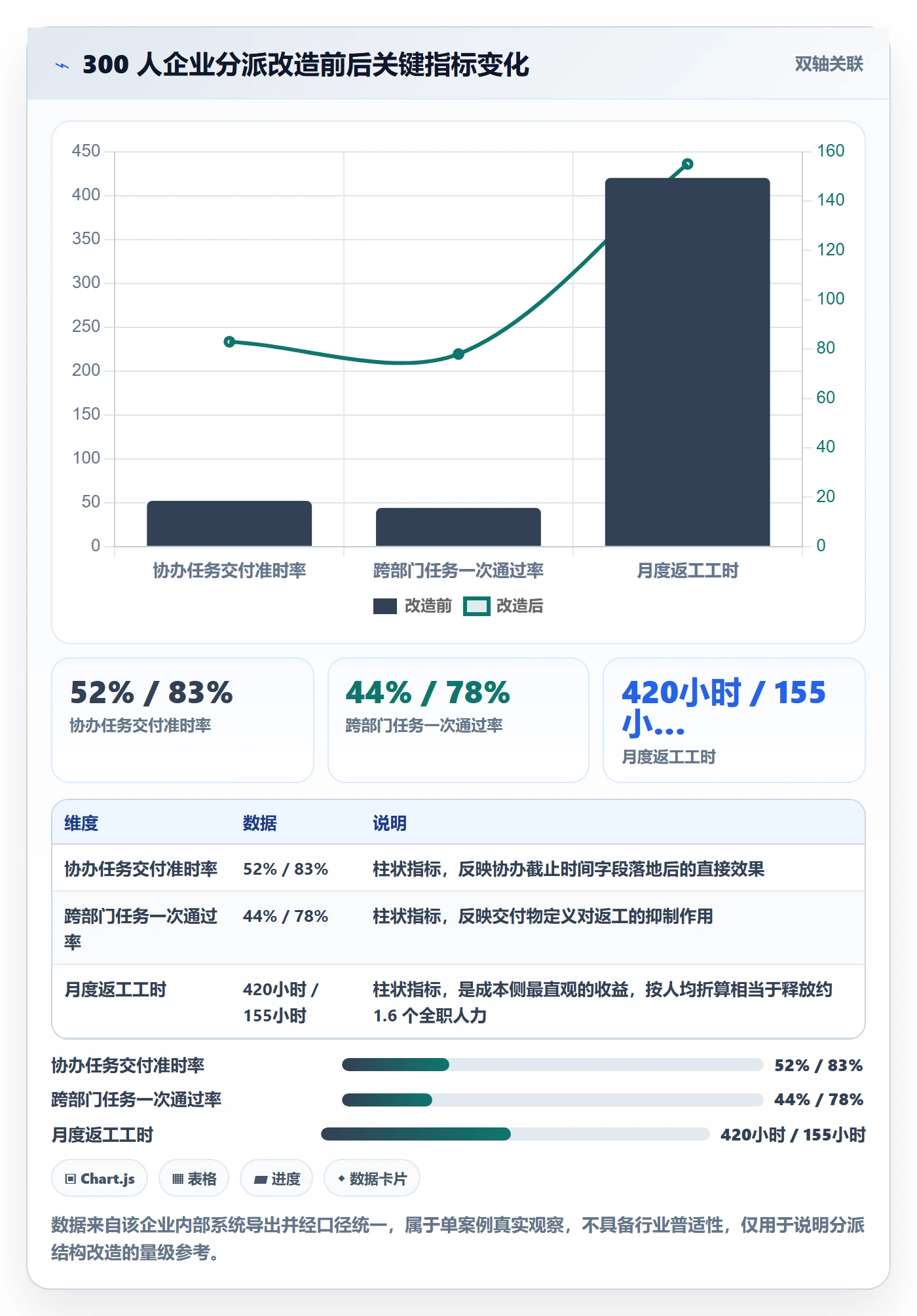Click the 数据 column header
The width and height of the screenshot is (917, 1316).
tap(259, 823)
